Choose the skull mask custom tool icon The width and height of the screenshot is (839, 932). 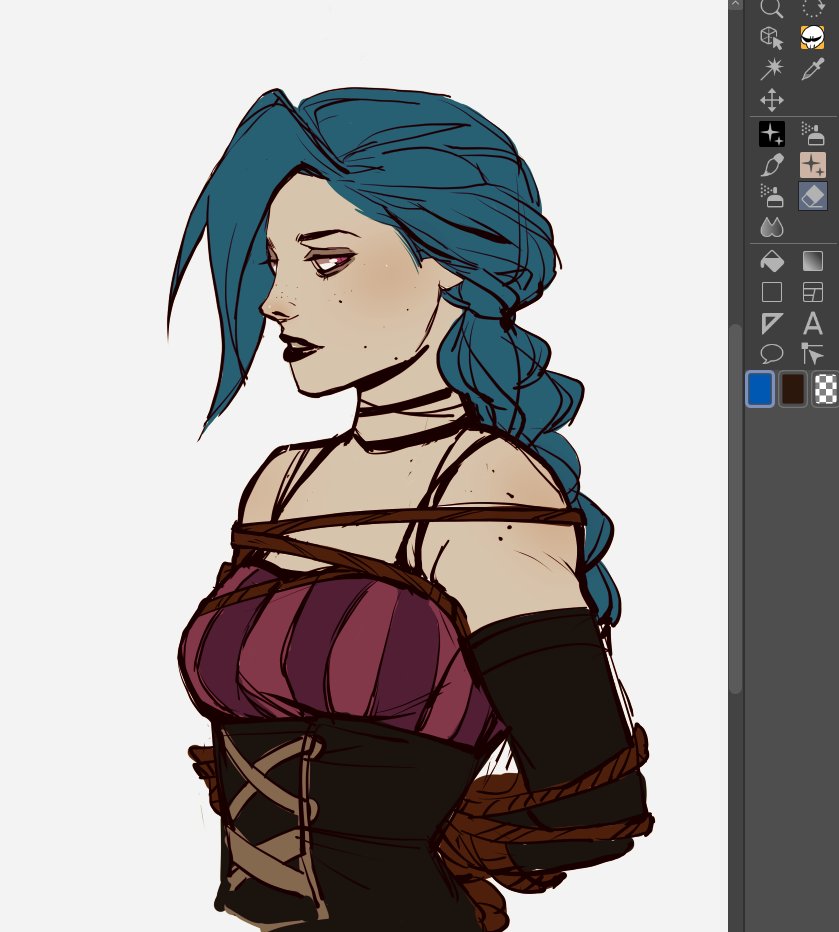(x=812, y=37)
